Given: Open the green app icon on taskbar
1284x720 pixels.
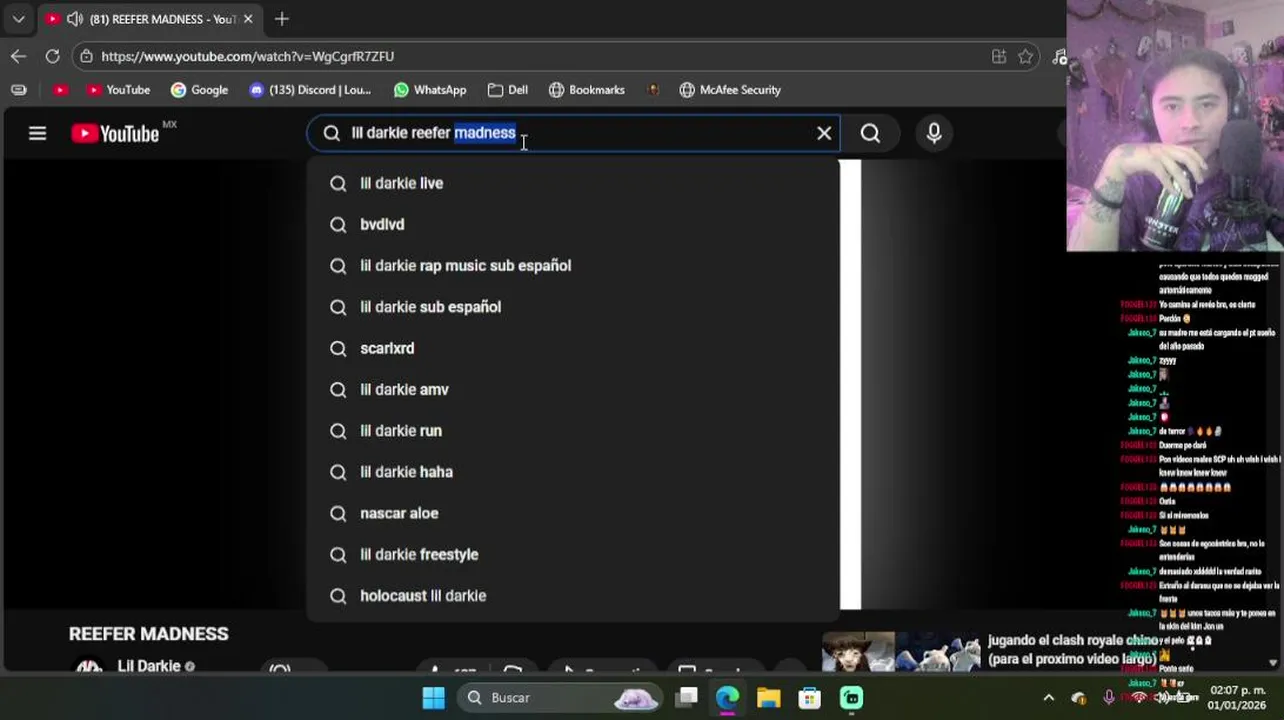Looking at the screenshot, I should click(851, 697).
